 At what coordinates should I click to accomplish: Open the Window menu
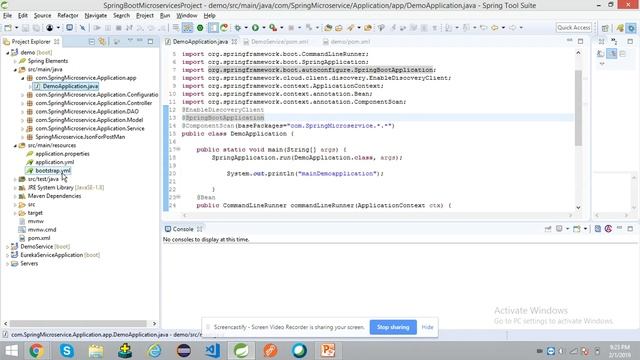click(187, 16)
